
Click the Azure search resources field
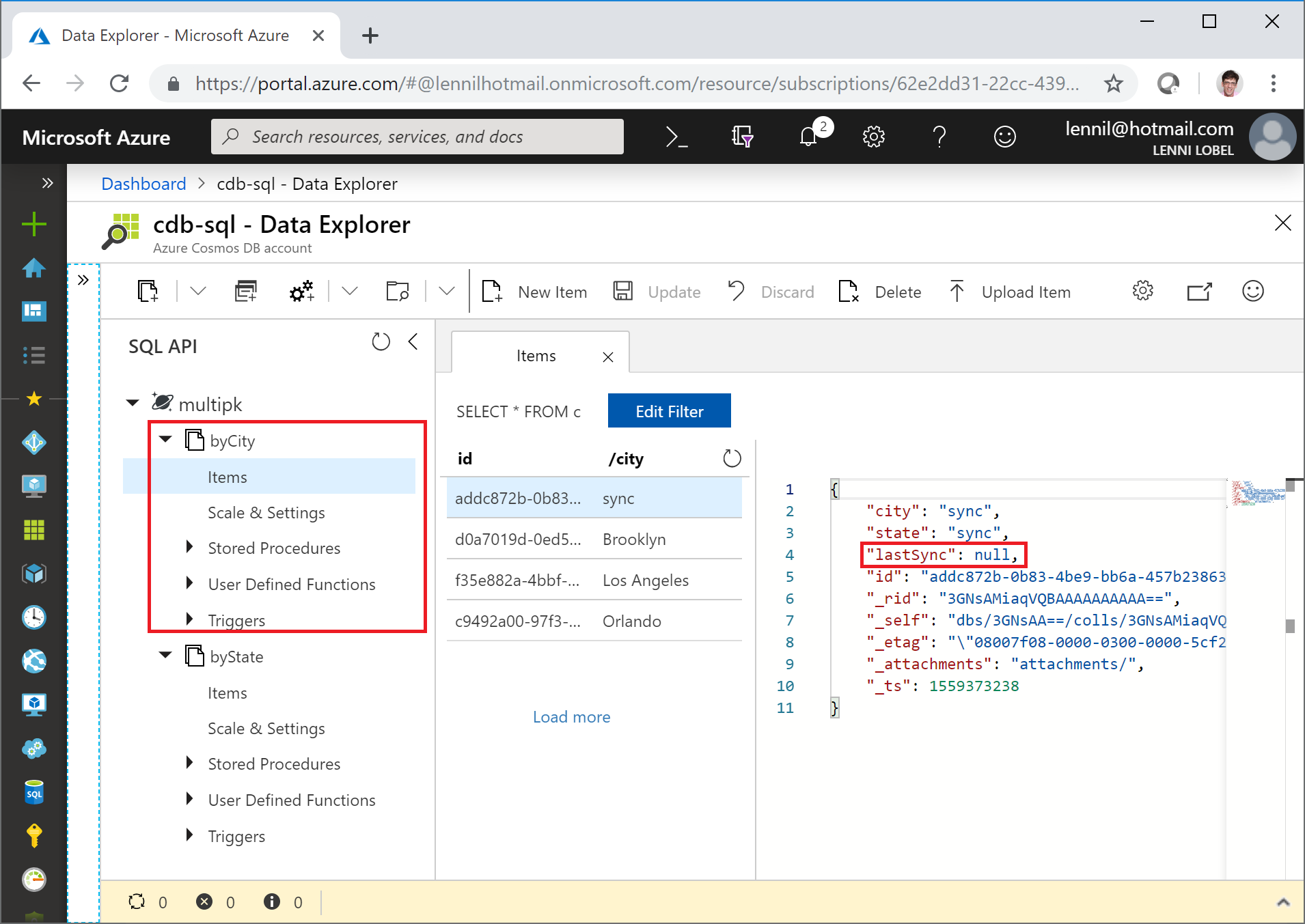point(417,137)
